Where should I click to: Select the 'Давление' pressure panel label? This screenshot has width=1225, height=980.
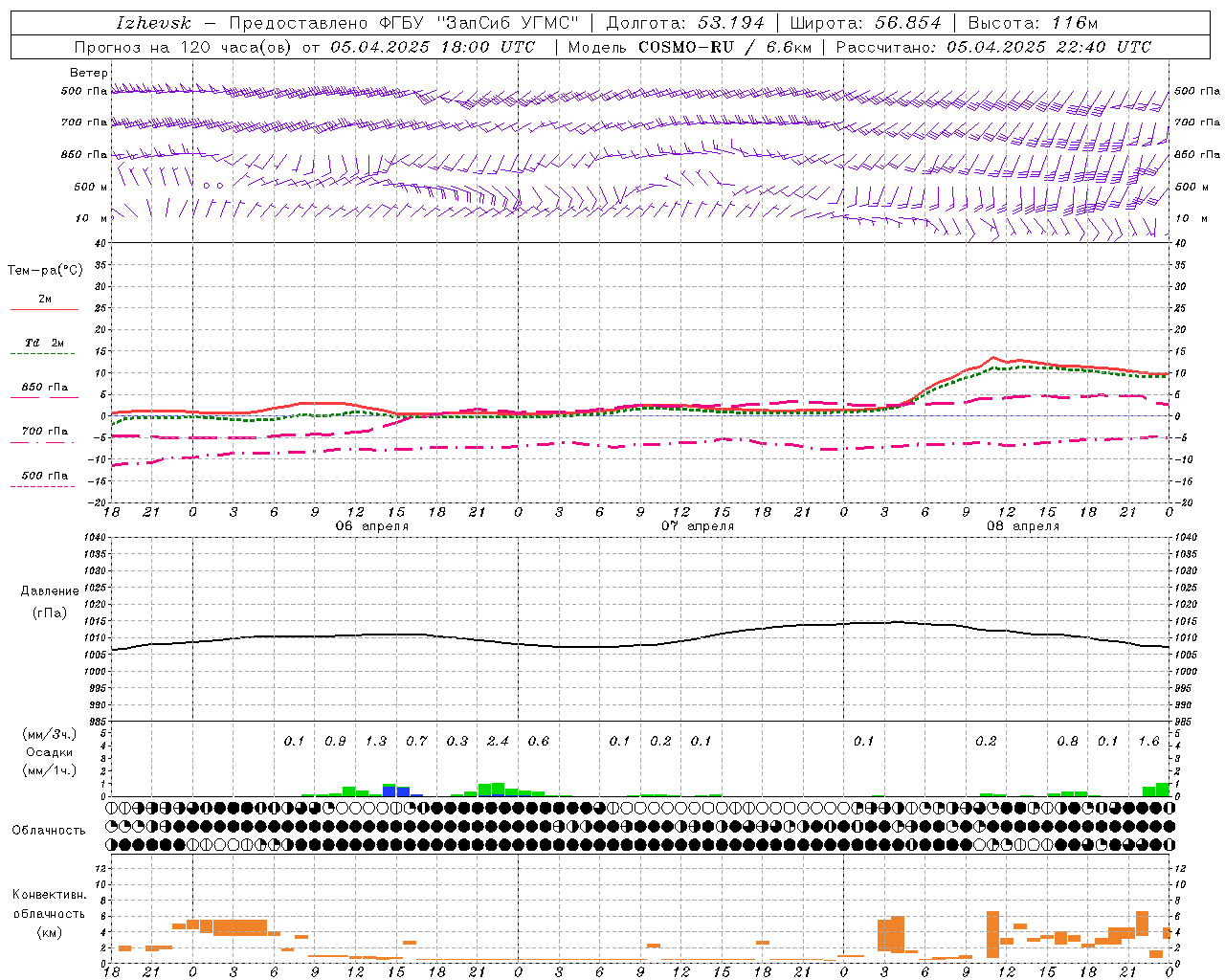pos(50,591)
